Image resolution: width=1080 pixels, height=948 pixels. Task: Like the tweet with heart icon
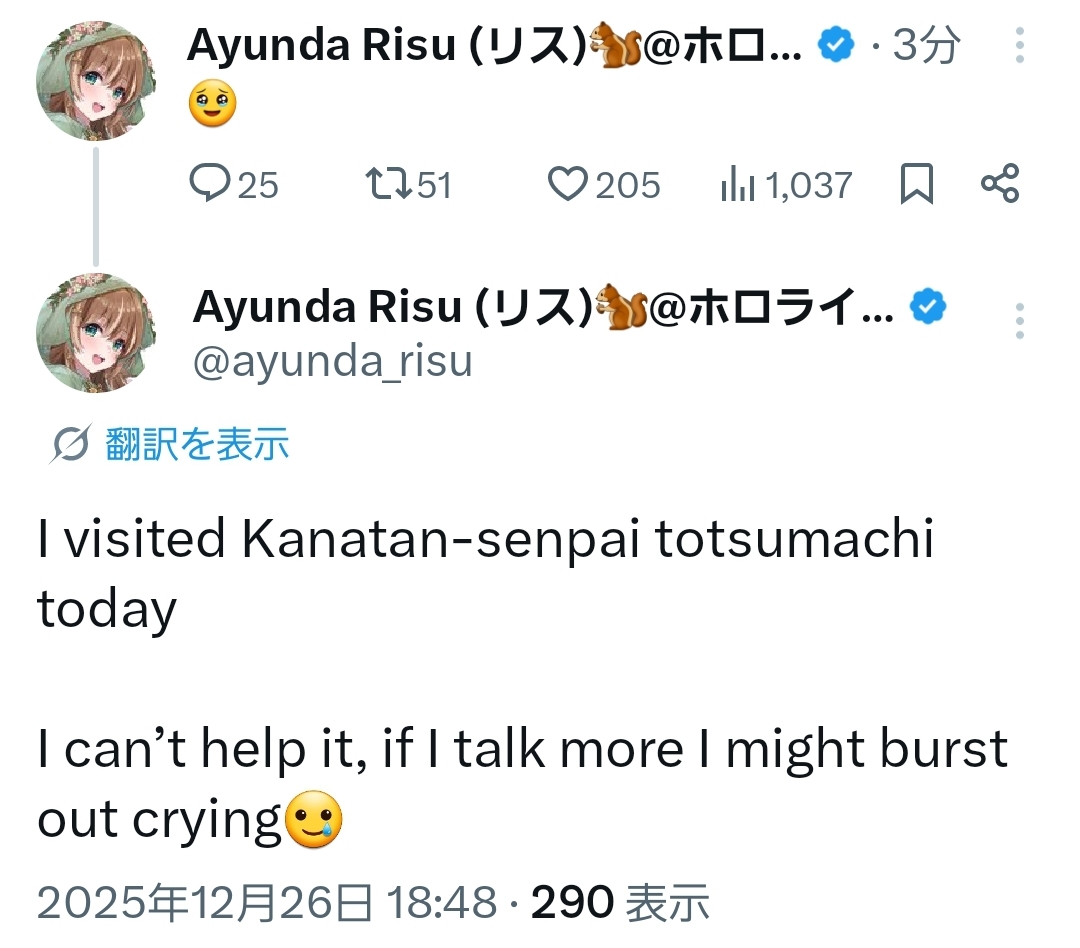coord(568,184)
